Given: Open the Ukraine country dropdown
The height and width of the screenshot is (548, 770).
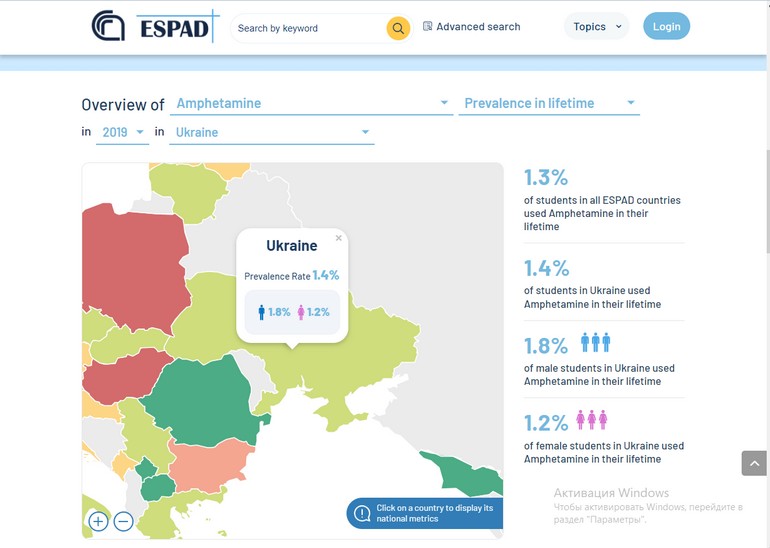Looking at the screenshot, I should click(365, 132).
